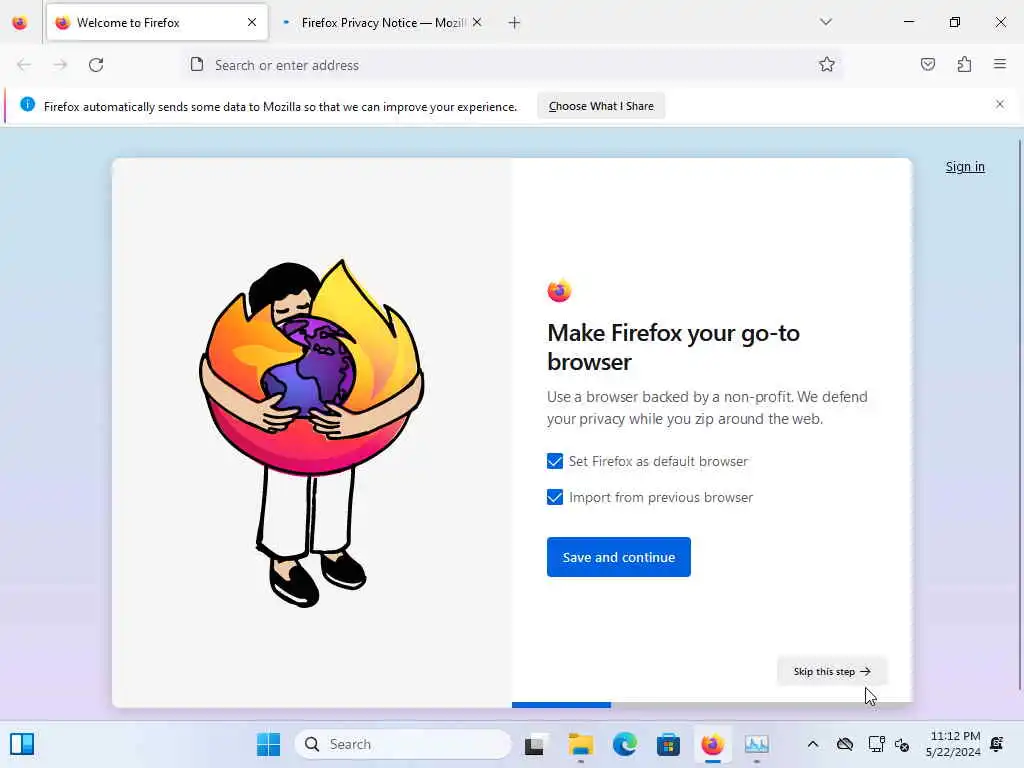Click the page vertical scrollbar
The height and width of the screenshot is (768, 1024).
(1019, 415)
